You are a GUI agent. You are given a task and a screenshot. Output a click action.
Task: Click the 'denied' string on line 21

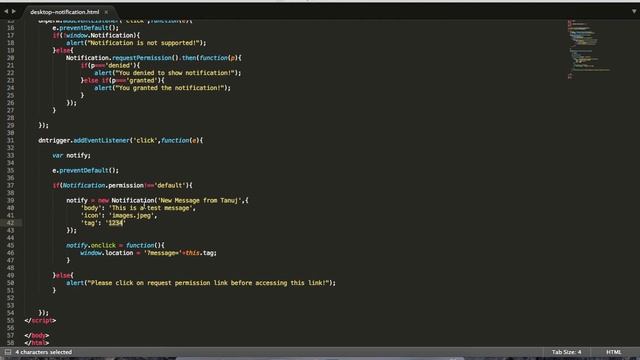pos(119,65)
